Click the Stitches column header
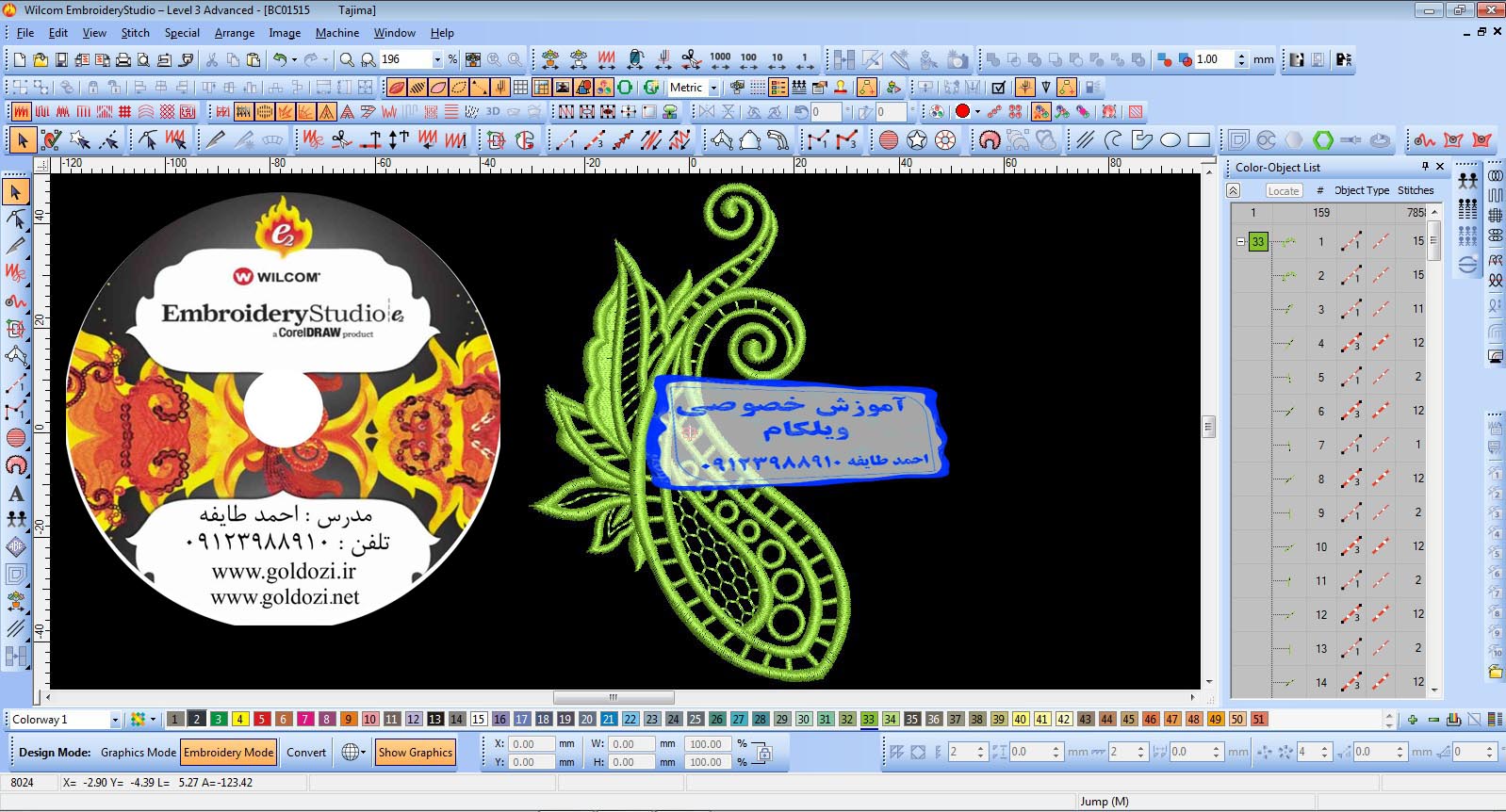 click(x=1416, y=190)
